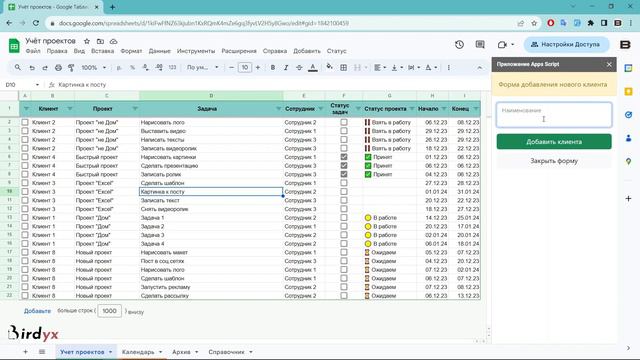Tick the column A checkbox for Задача 4 row

25,244
